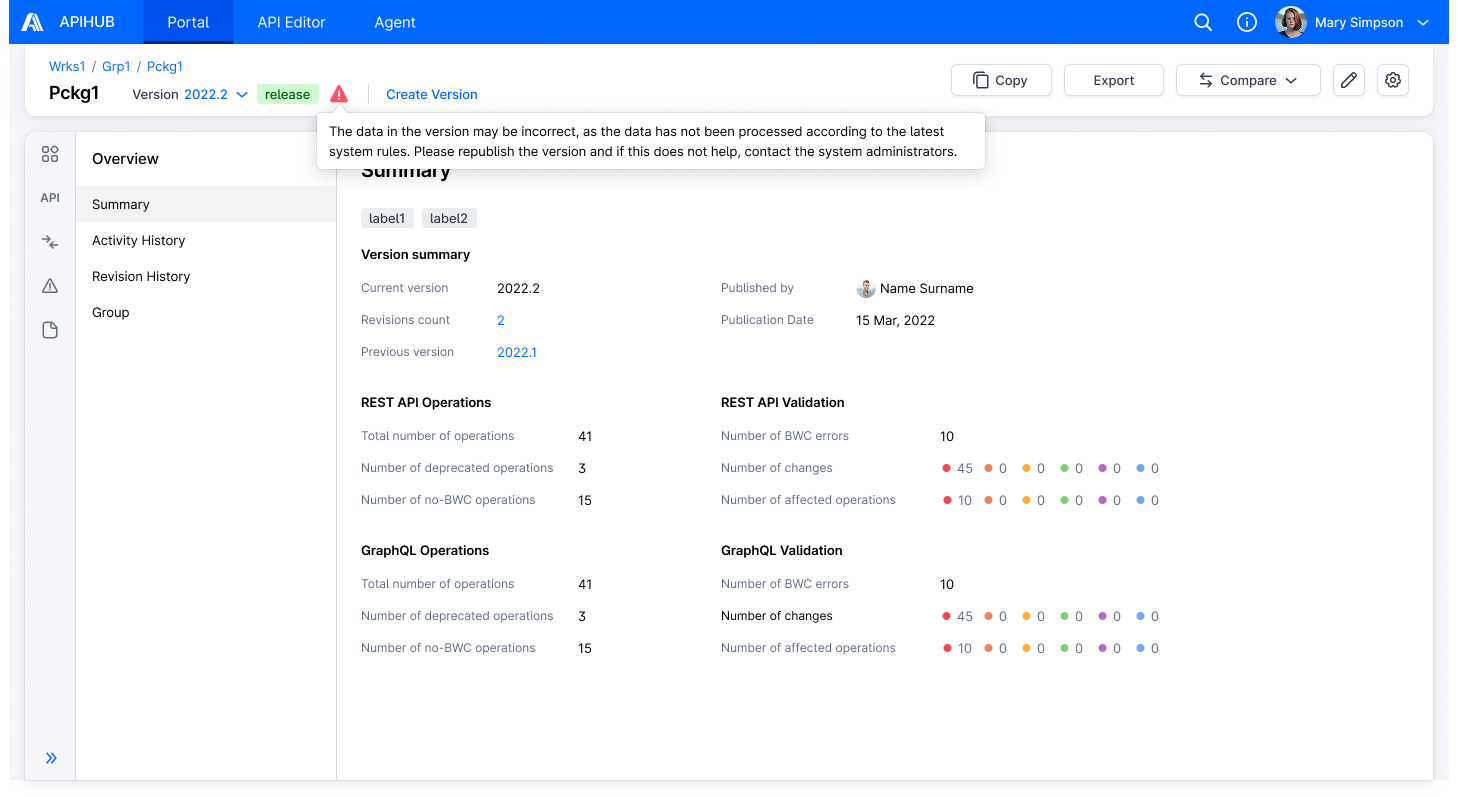Switch to the Portal tab

pos(188,22)
